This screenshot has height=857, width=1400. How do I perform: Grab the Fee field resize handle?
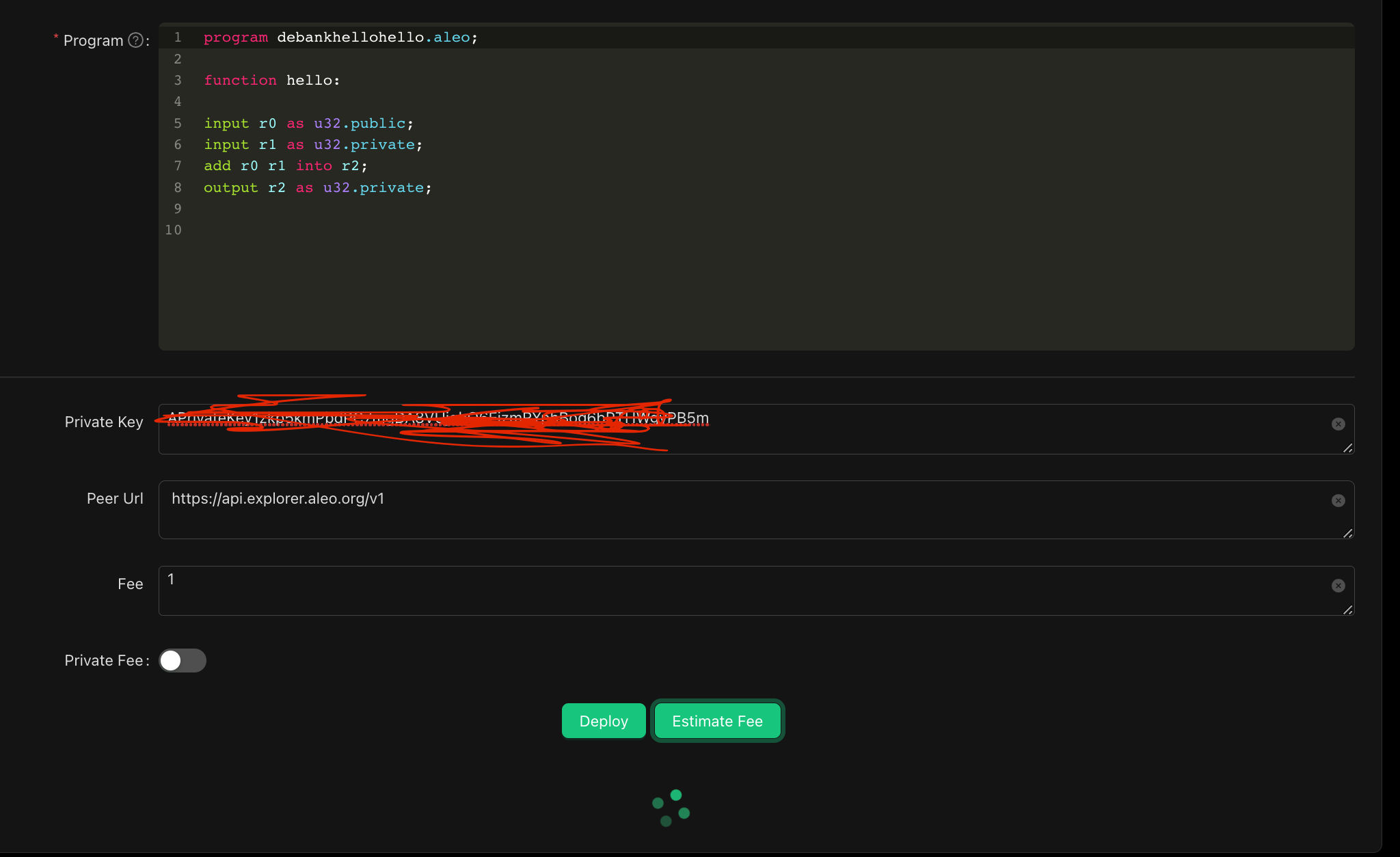[1347, 609]
